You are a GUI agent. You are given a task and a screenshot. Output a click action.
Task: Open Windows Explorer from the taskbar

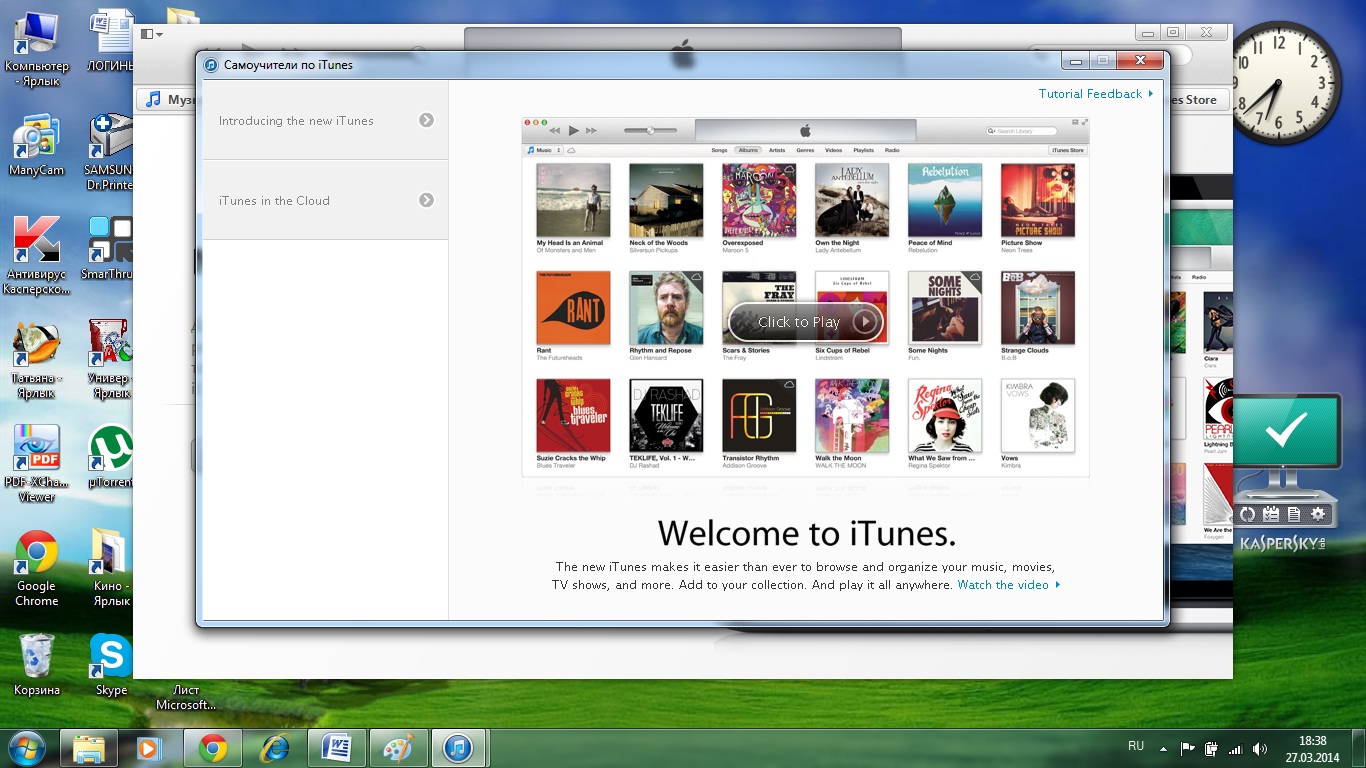tap(88, 748)
